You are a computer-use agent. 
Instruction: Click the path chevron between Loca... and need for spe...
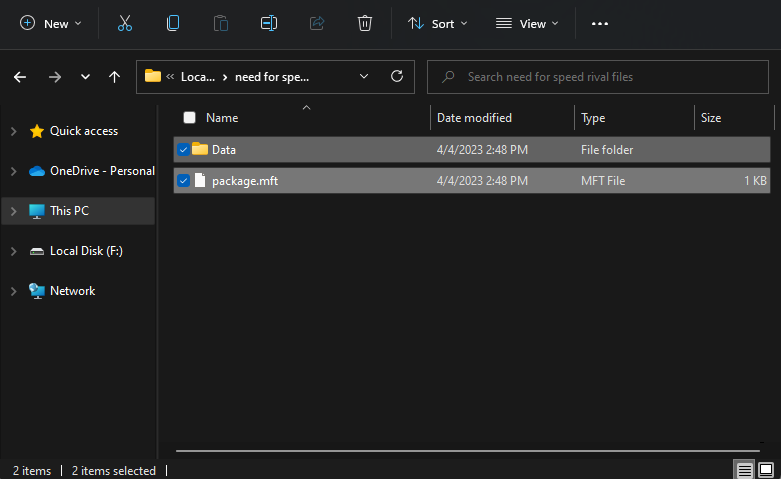coord(225,77)
